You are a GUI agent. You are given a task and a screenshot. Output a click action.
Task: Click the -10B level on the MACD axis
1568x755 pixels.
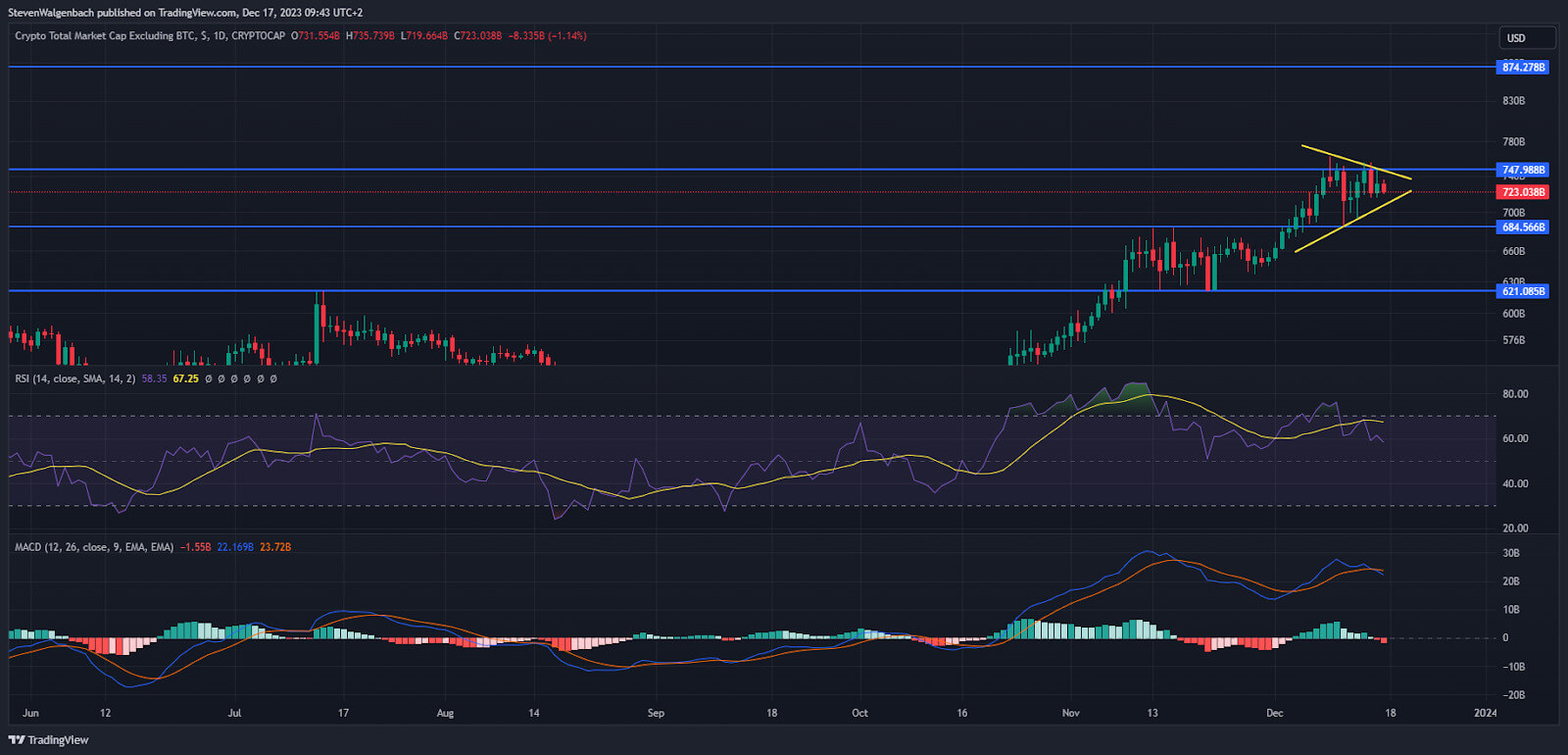1513,667
